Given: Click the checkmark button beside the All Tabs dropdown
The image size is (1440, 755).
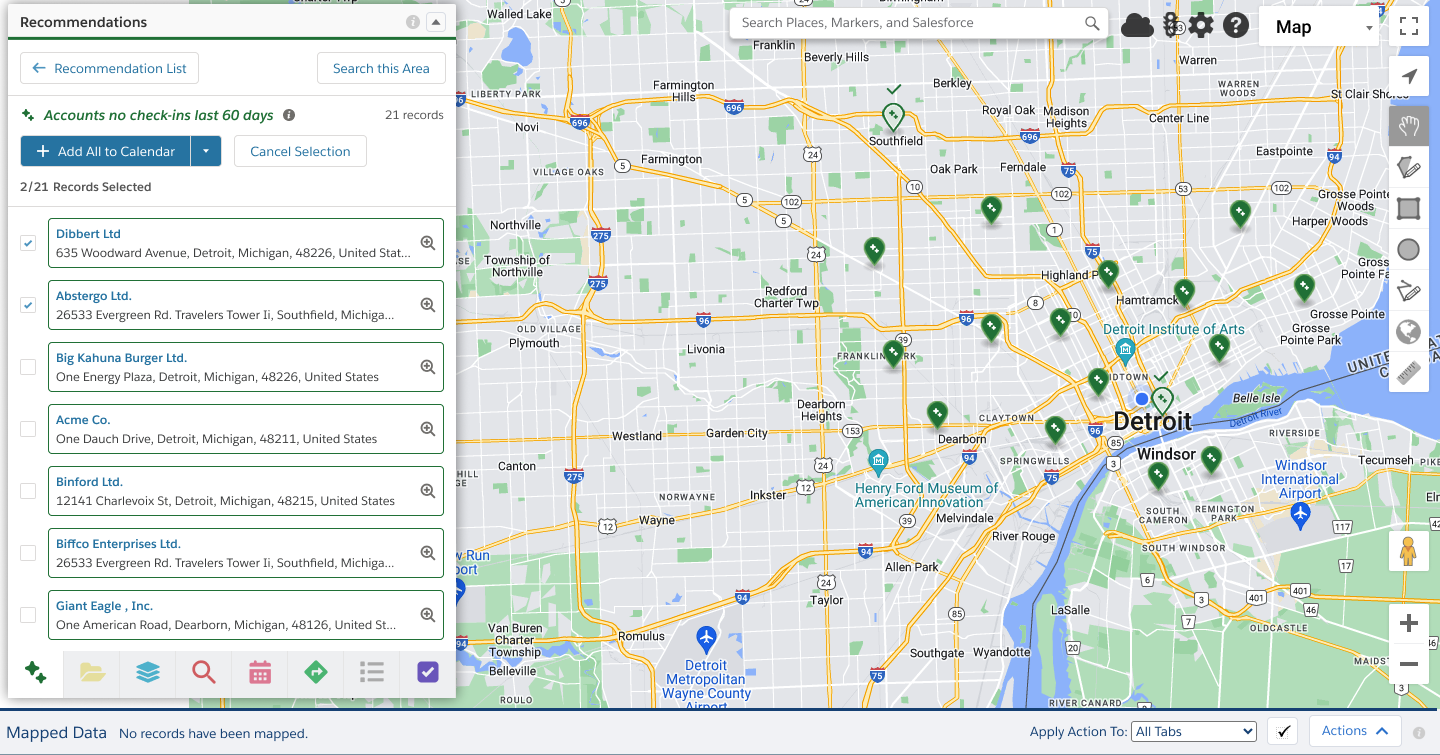Looking at the screenshot, I should [x=1282, y=731].
